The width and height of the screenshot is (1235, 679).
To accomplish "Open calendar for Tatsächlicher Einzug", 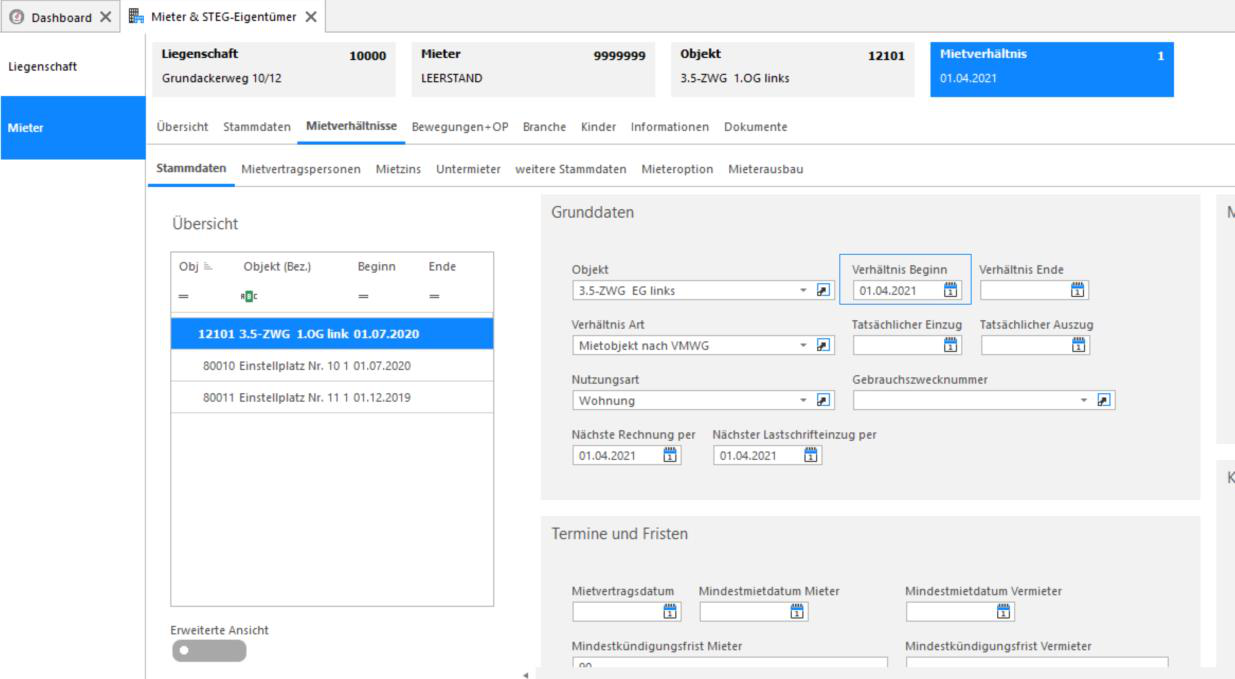I will [951, 345].
